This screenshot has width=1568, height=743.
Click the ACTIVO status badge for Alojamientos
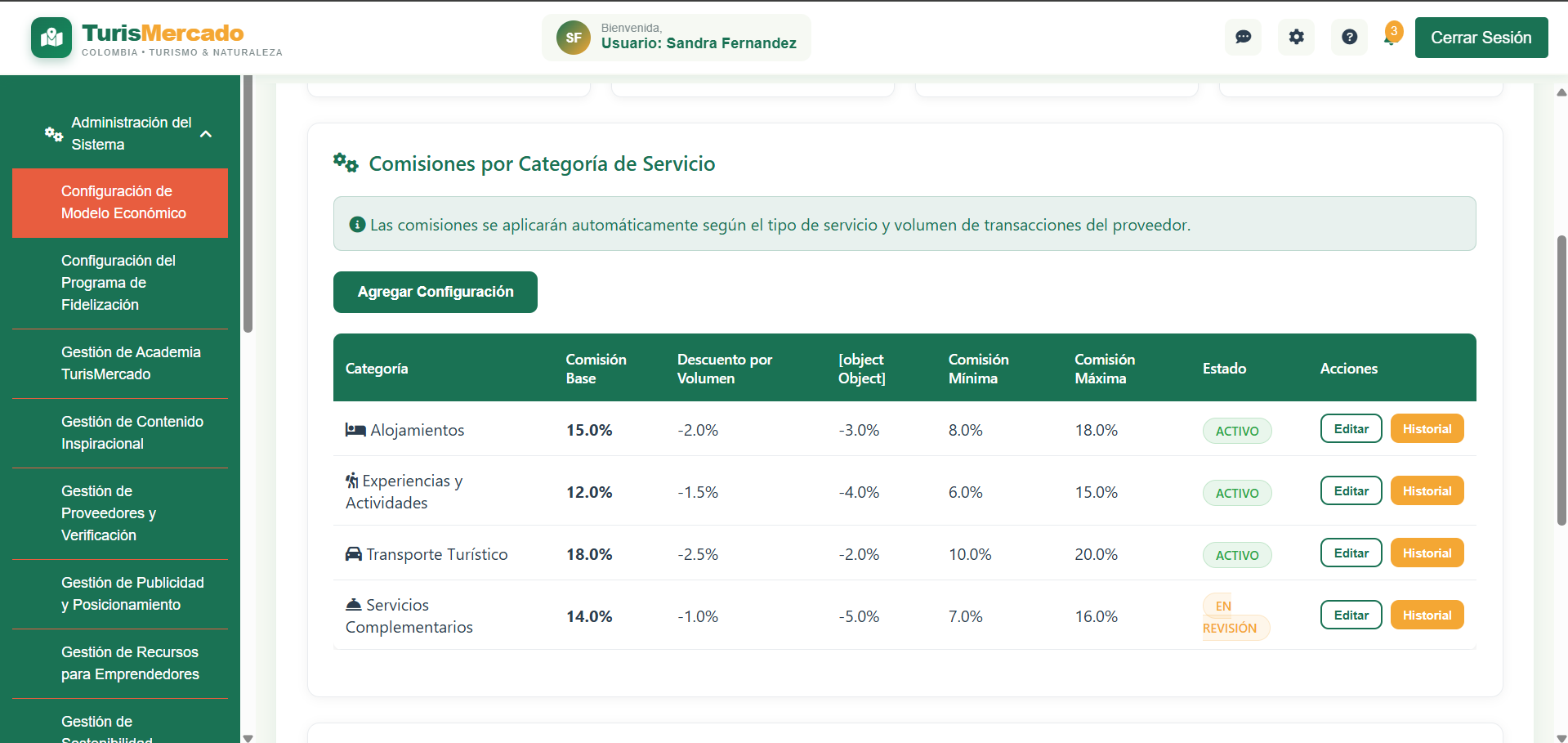click(1236, 431)
